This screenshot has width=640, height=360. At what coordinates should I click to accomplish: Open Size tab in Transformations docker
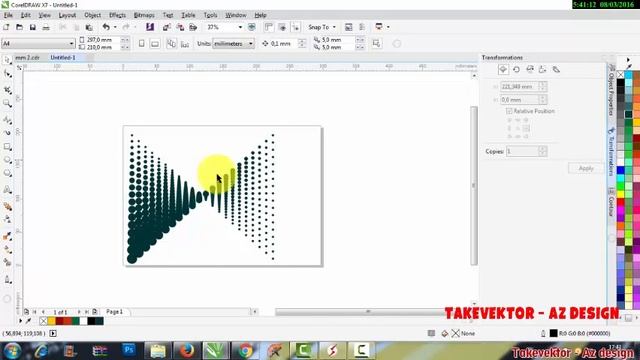coord(542,69)
